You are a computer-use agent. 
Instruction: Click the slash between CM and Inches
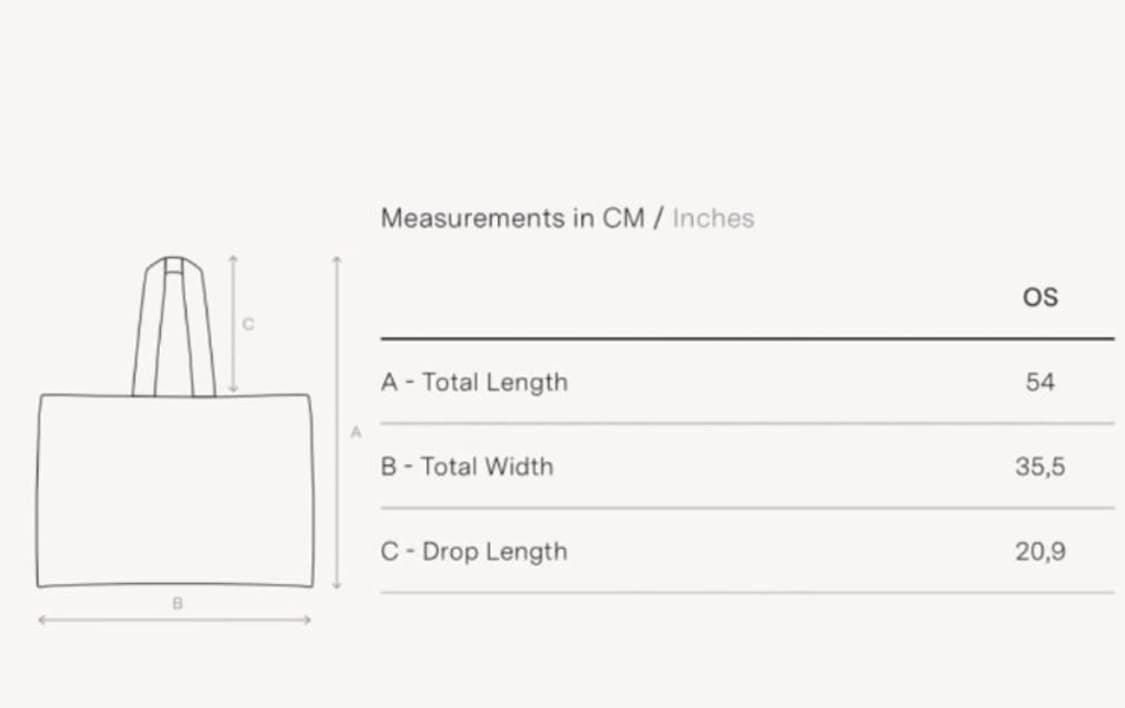(x=659, y=218)
